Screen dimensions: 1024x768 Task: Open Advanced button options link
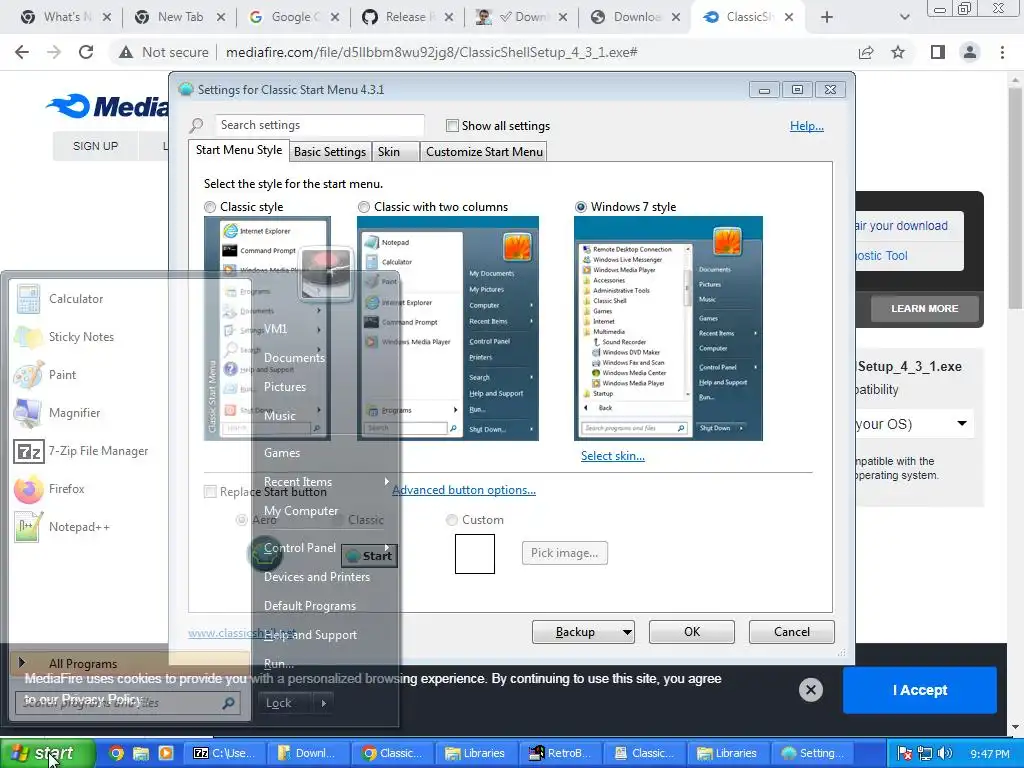tap(464, 490)
